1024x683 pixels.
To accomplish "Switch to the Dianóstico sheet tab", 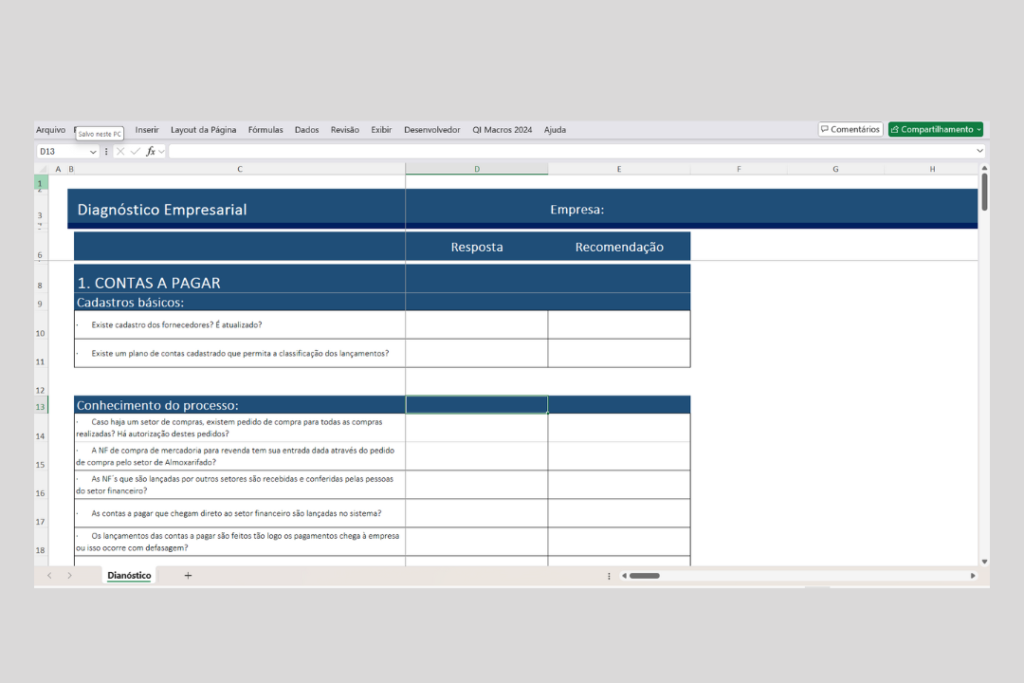I will (129, 576).
